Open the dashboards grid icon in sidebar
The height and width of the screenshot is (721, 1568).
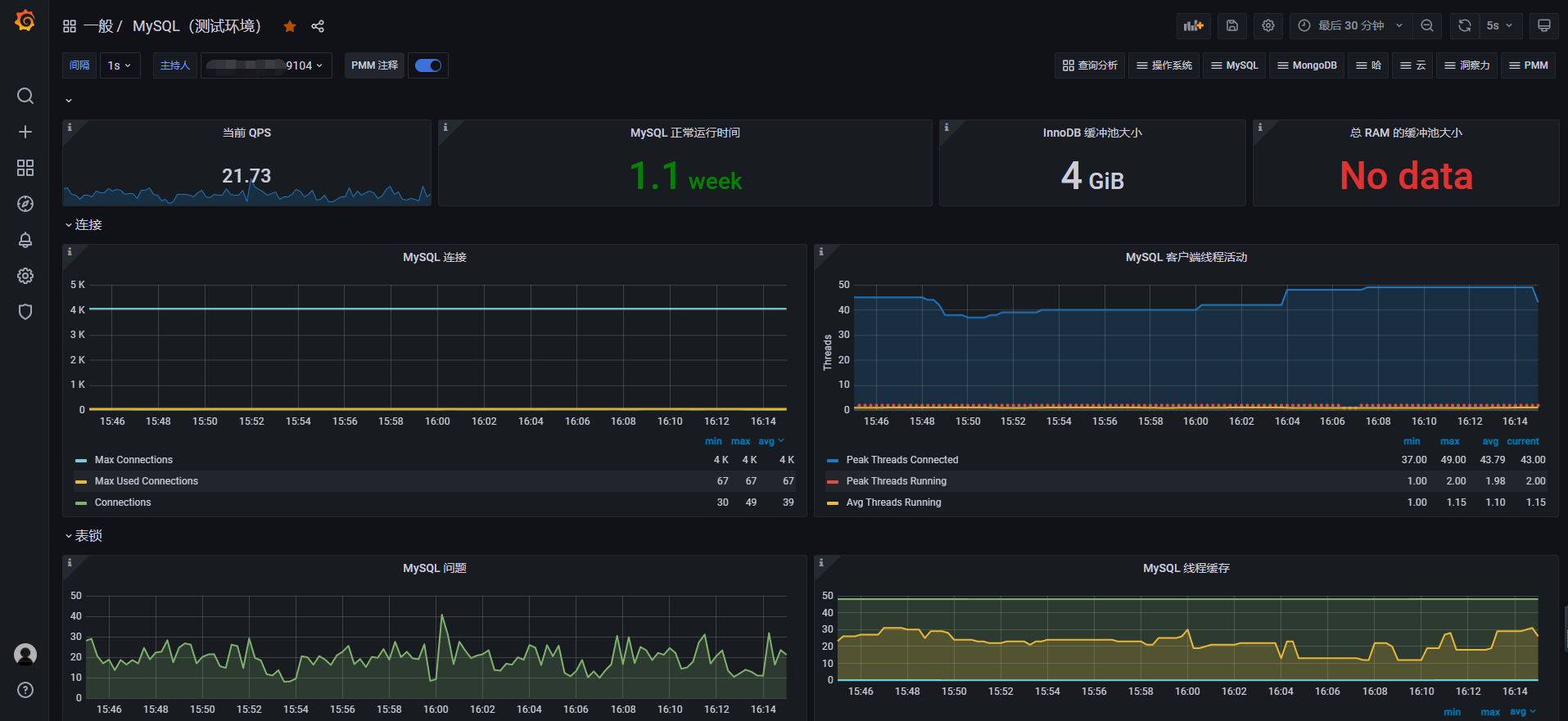click(25, 168)
